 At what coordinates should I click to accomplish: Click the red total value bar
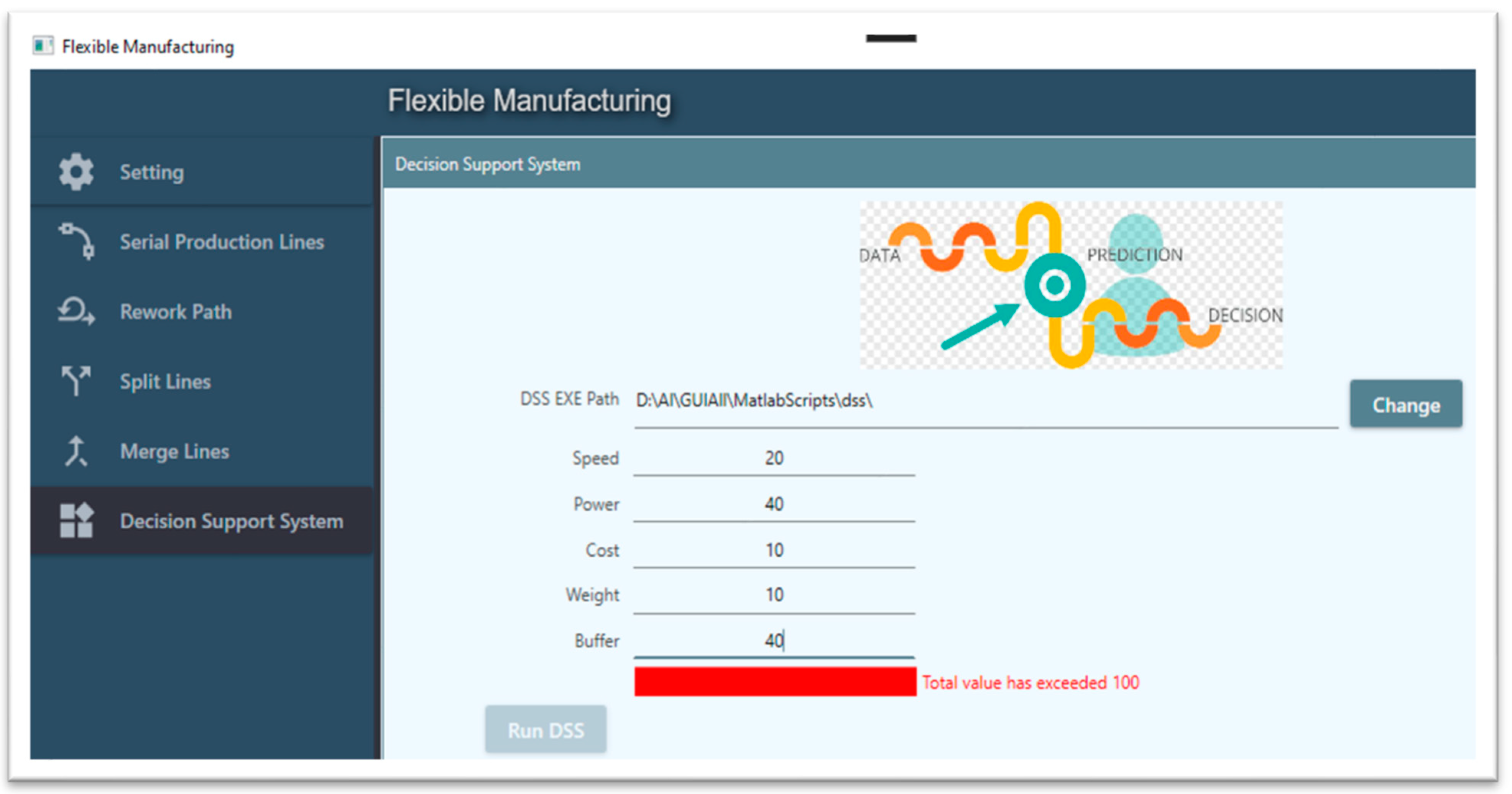coord(775,682)
